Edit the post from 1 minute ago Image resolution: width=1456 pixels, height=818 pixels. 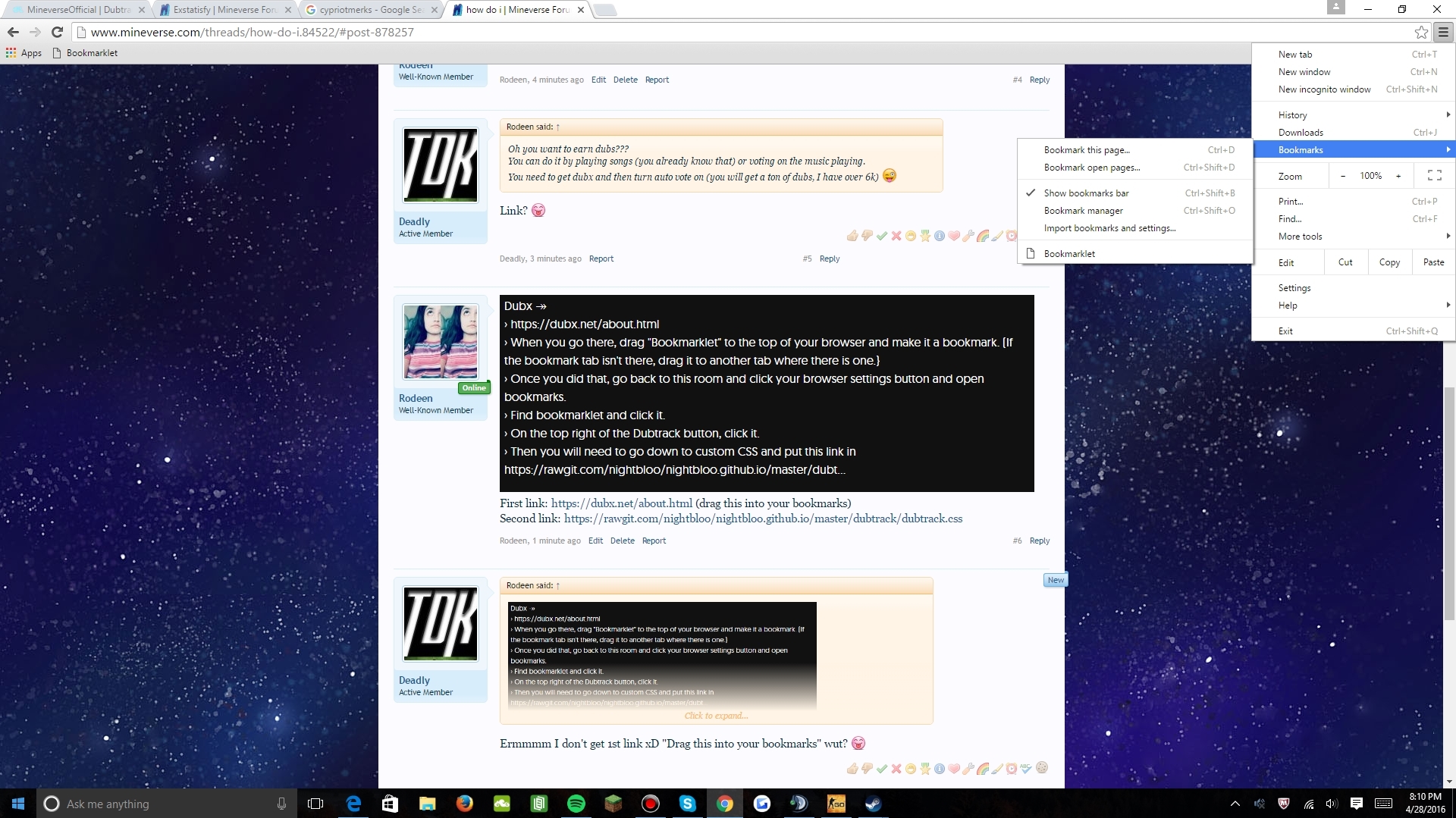pos(595,541)
